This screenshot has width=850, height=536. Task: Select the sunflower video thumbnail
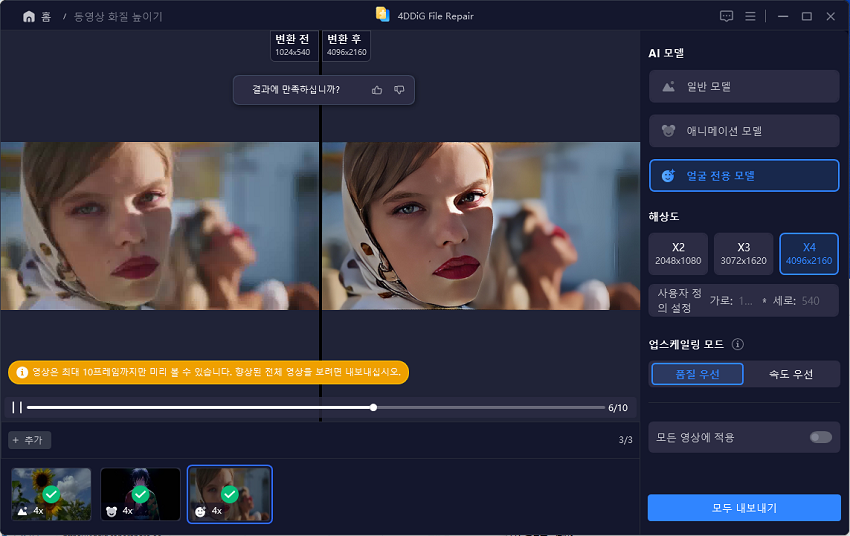51,494
